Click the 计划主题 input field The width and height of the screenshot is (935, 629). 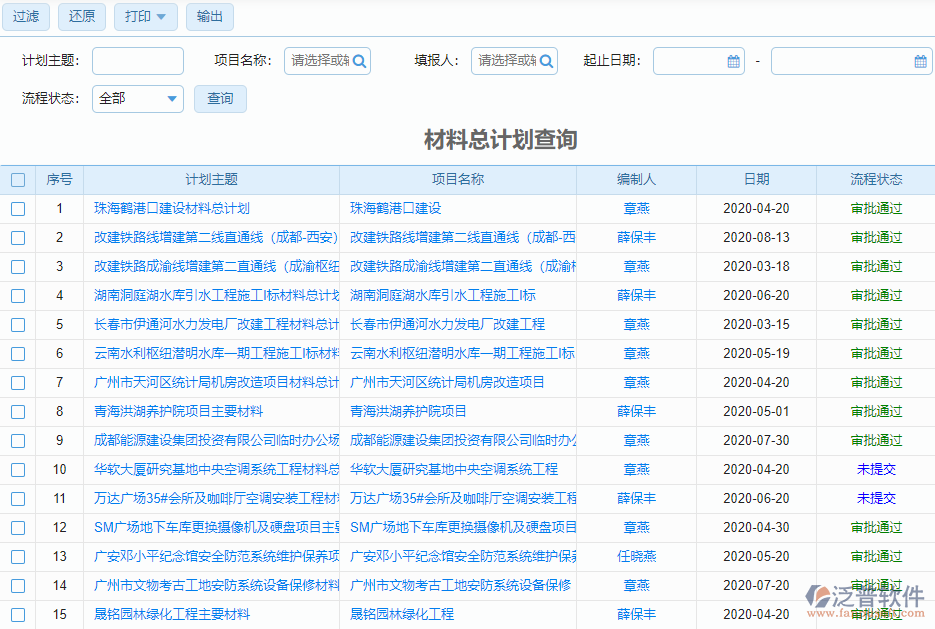(137, 60)
